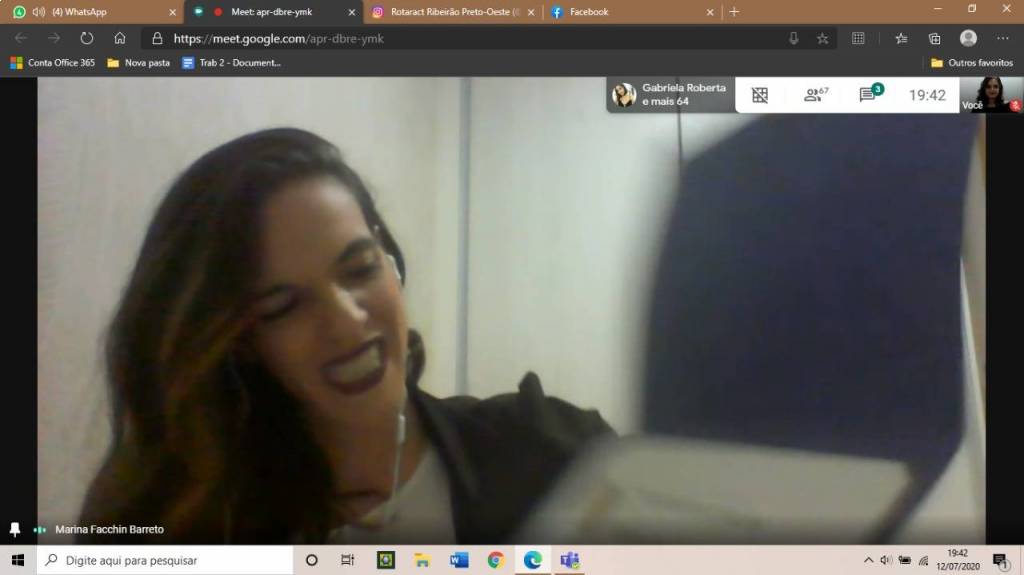Click the microphone permission icon in address bar
1024x575 pixels.
[x=793, y=39]
